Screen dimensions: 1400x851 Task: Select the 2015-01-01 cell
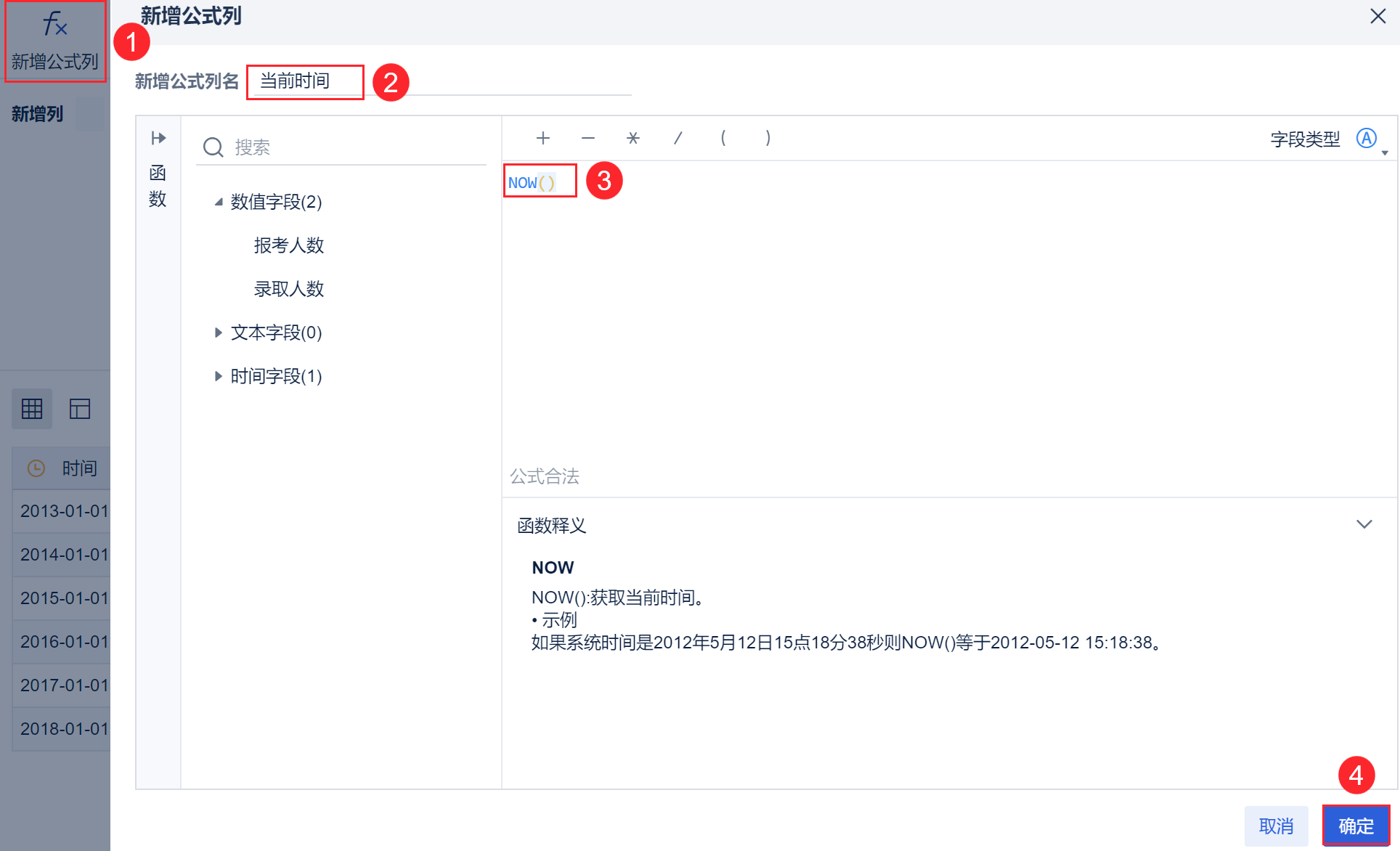[62, 598]
